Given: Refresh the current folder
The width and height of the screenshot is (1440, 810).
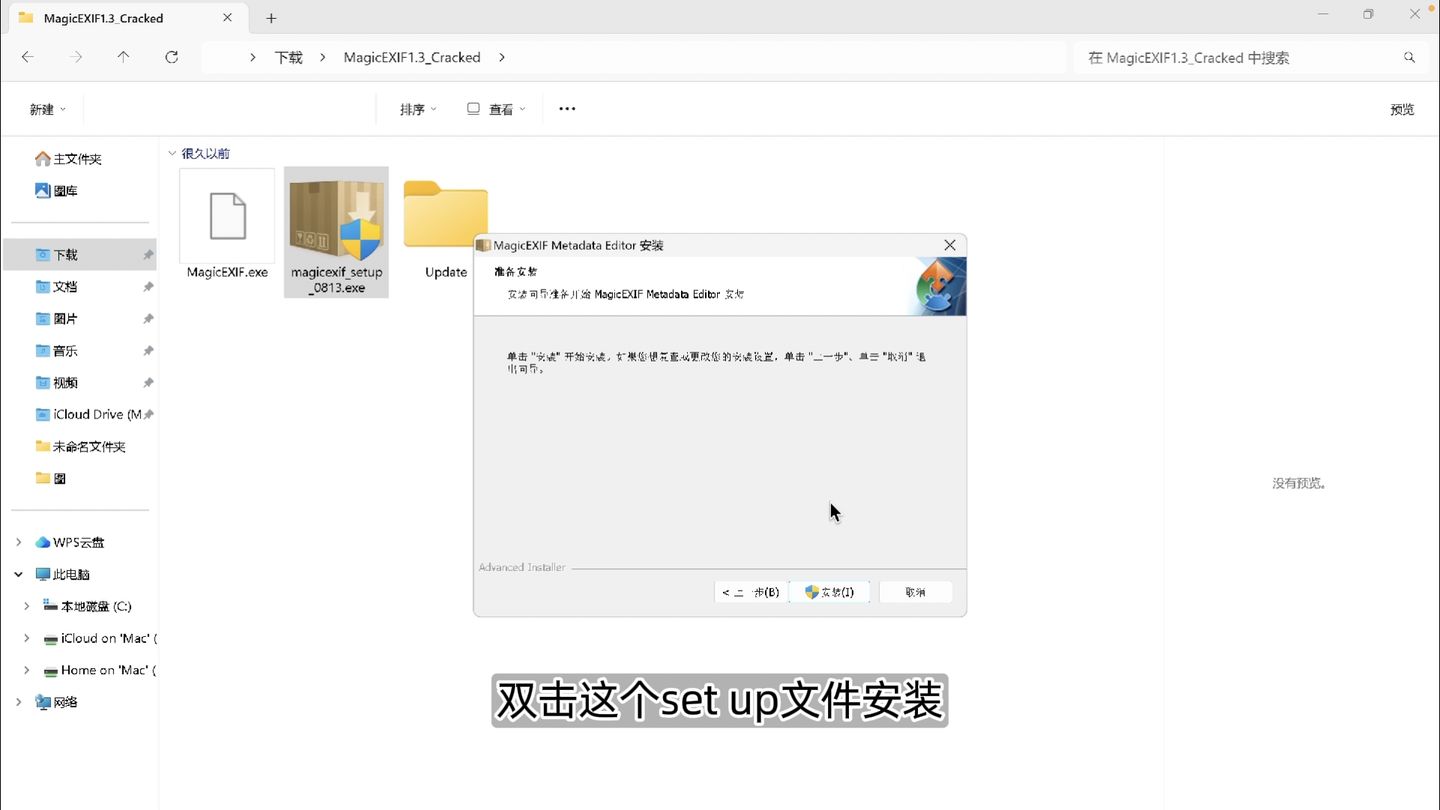Looking at the screenshot, I should [172, 57].
